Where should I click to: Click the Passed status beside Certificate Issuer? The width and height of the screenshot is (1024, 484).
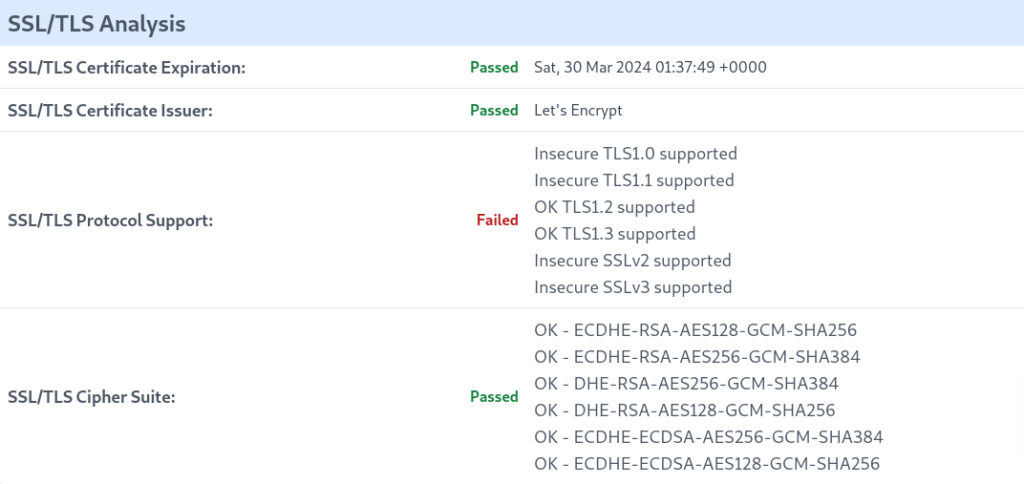494,110
